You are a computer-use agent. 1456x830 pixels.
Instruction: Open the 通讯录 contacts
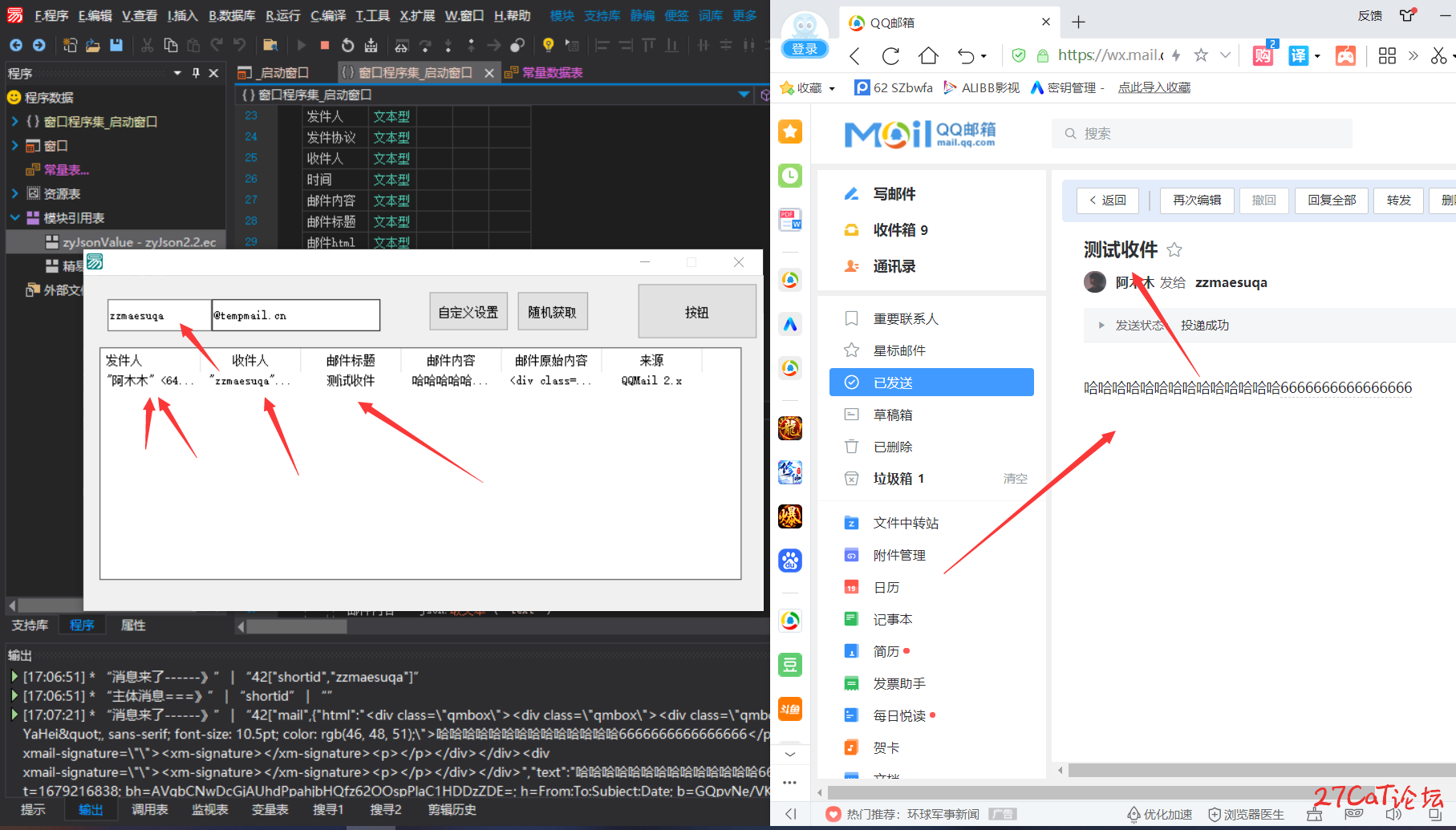(894, 266)
